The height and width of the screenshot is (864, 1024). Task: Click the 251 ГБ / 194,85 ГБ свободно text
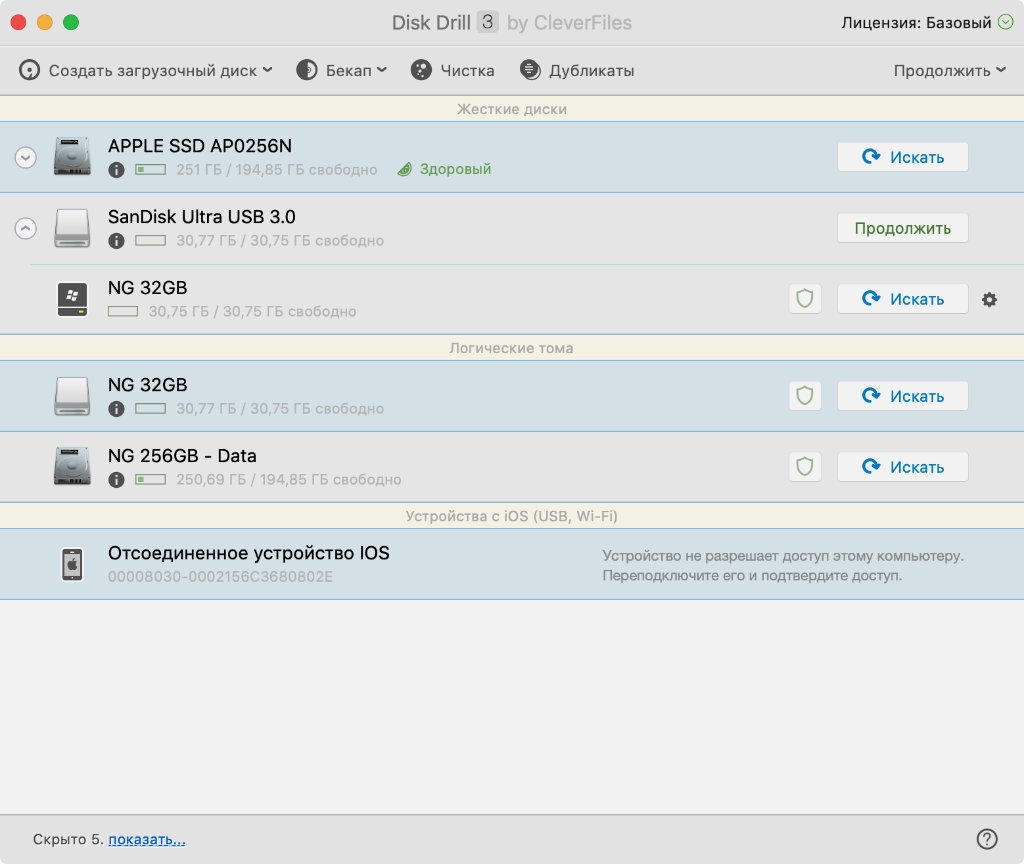(277, 170)
